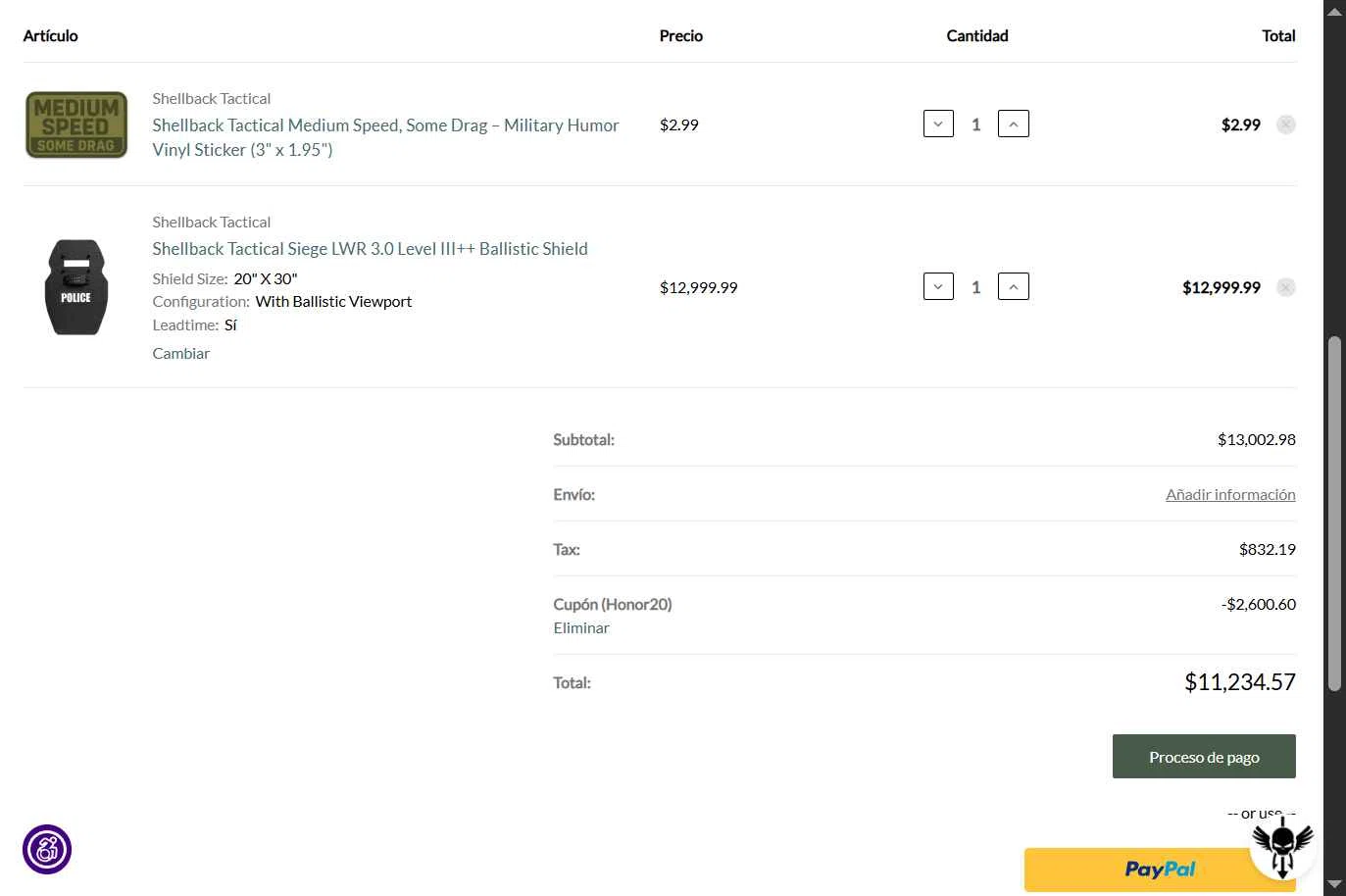Click Cambiar to change shield options
1346x896 pixels.
[x=180, y=354]
